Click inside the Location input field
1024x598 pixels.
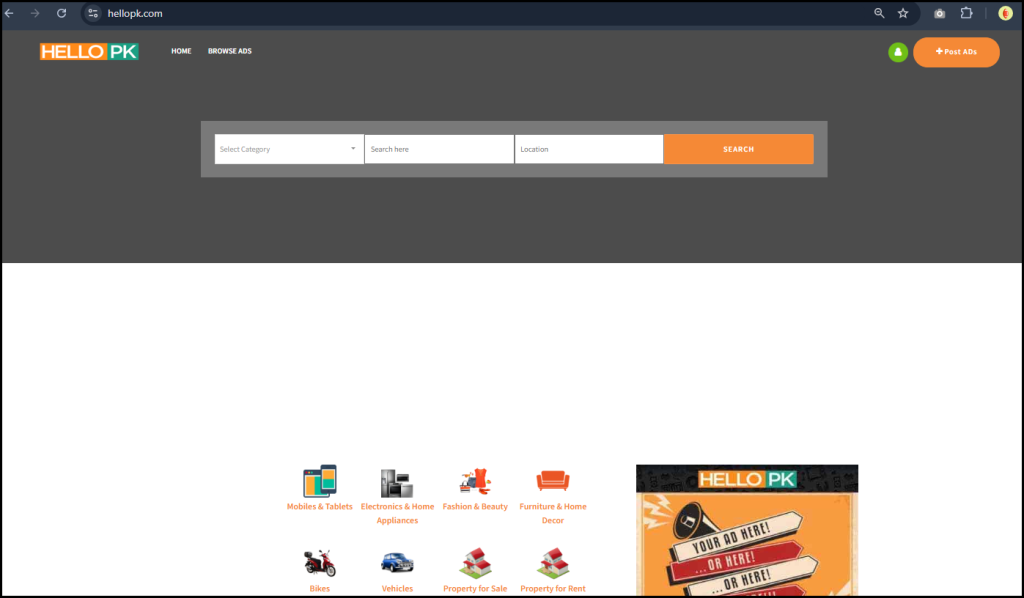(x=588, y=148)
